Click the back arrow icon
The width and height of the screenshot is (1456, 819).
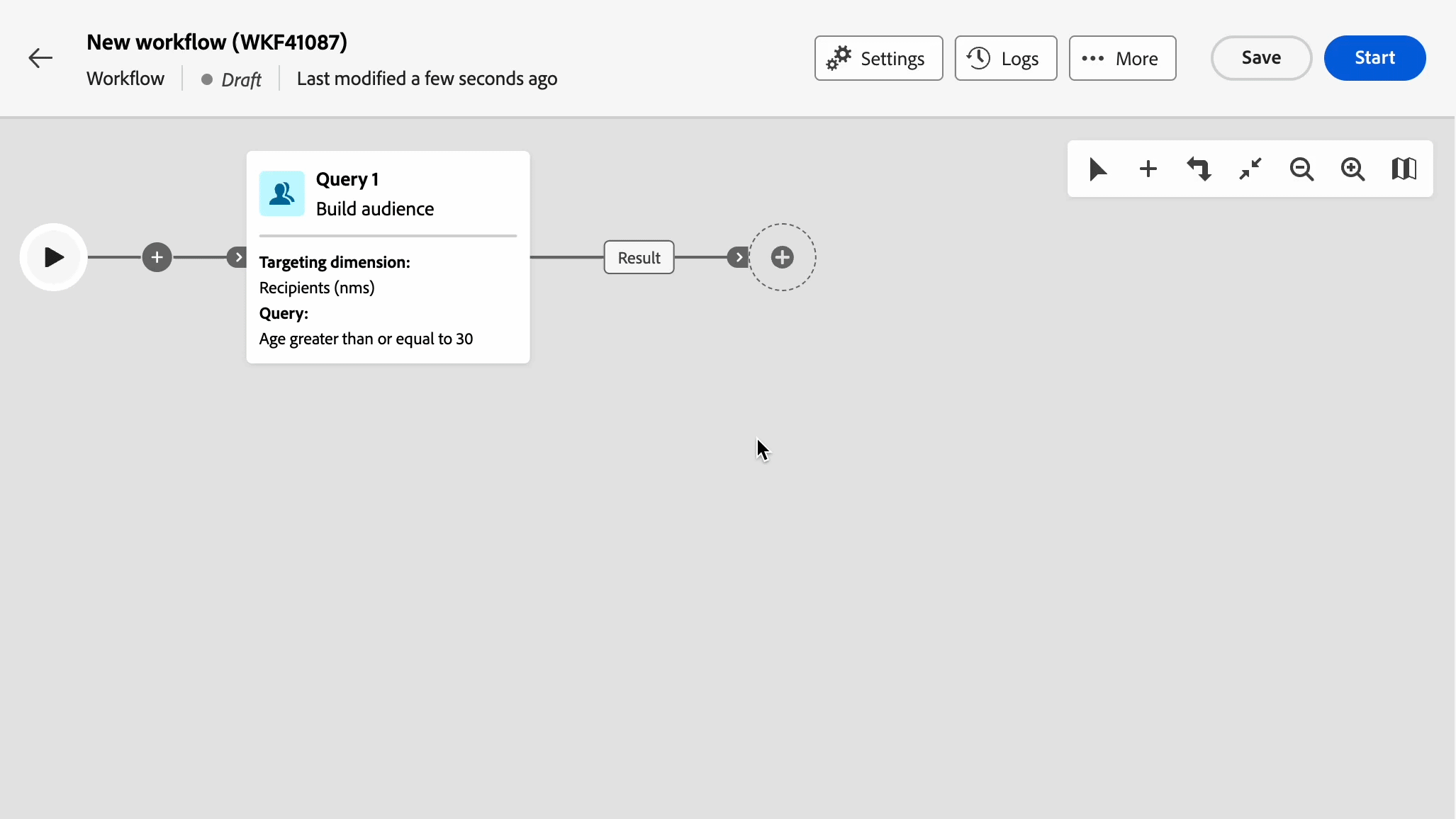[40, 58]
